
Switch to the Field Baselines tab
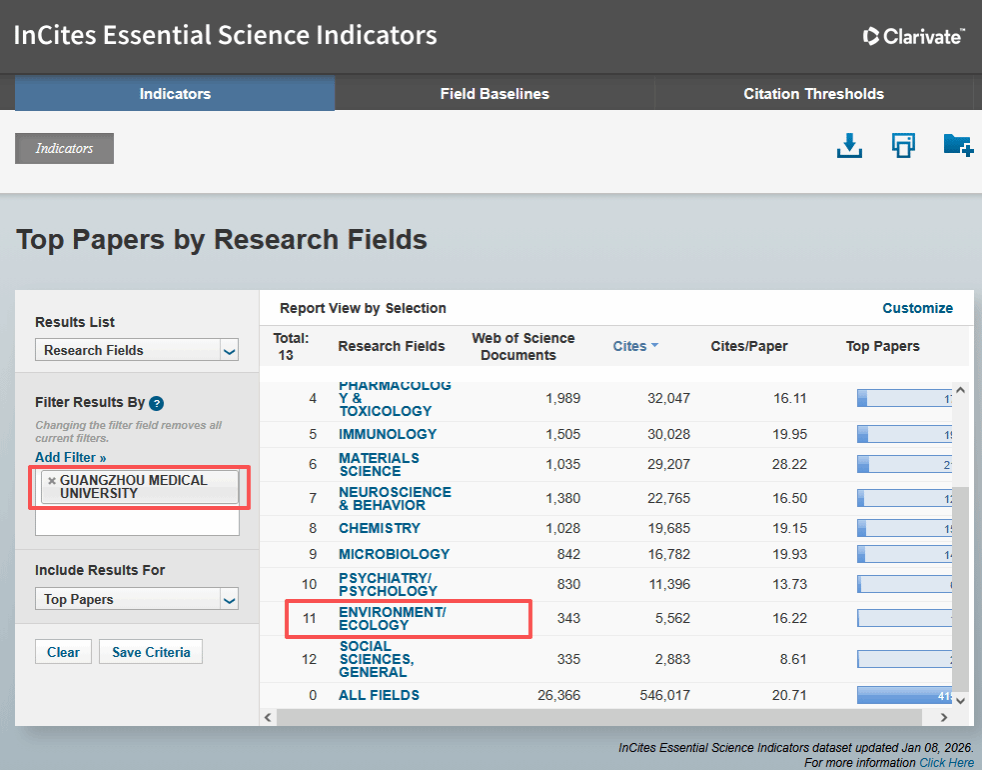[x=494, y=94]
